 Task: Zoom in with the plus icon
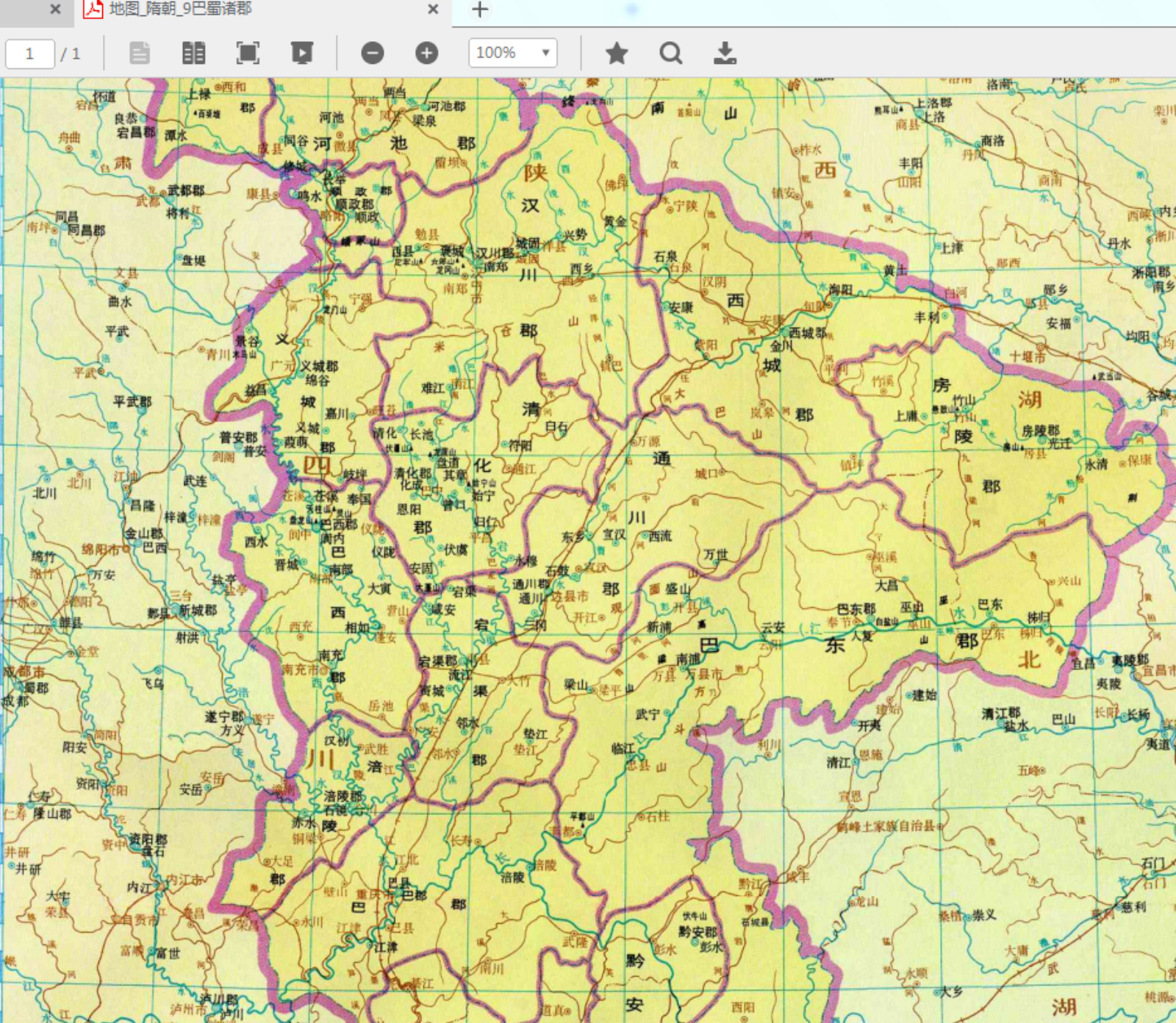pyautogui.click(x=426, y=53)
